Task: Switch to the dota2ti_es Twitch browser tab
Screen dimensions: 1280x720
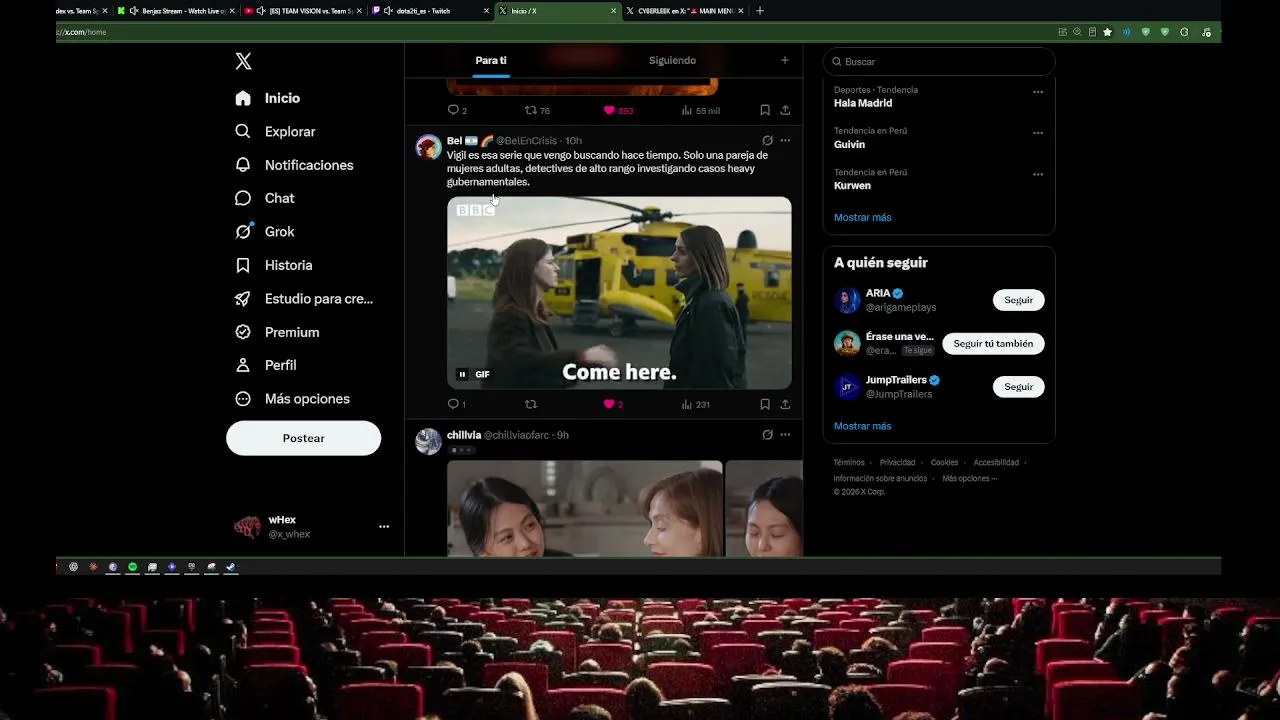Action: [x=431, y=11]
